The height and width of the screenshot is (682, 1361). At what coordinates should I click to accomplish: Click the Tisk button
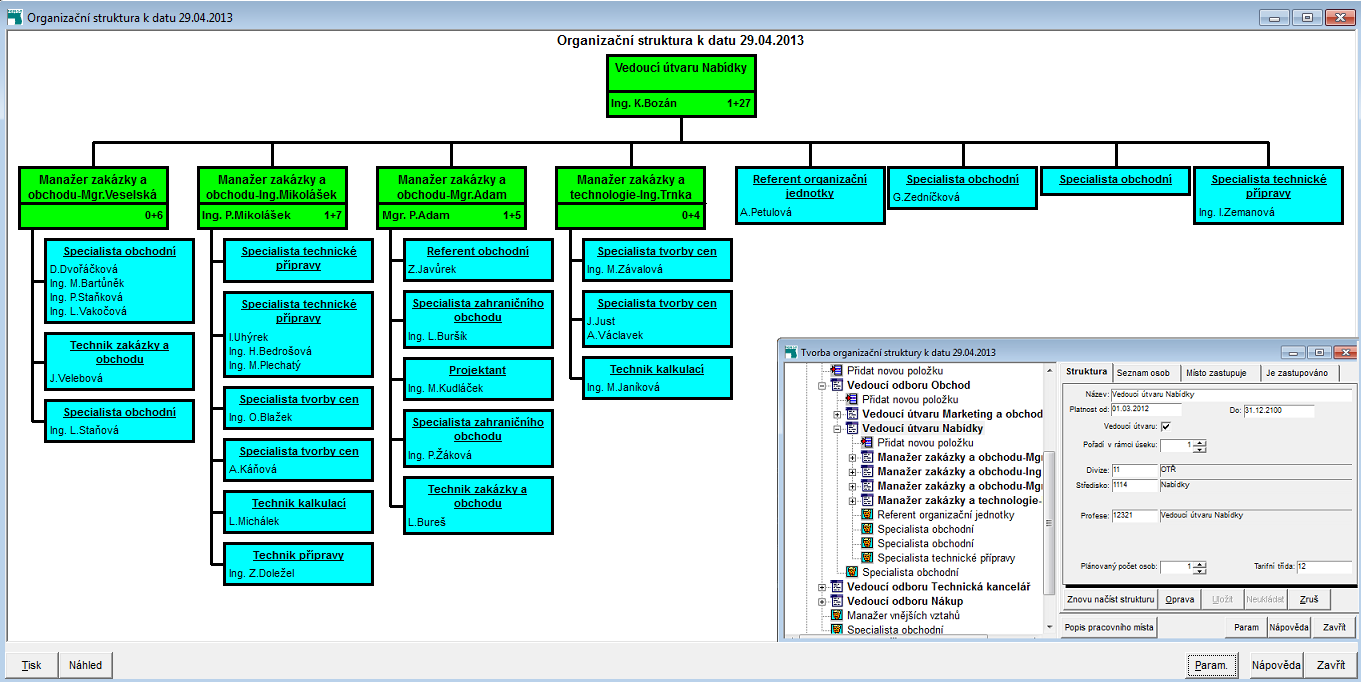pos(32,665)
